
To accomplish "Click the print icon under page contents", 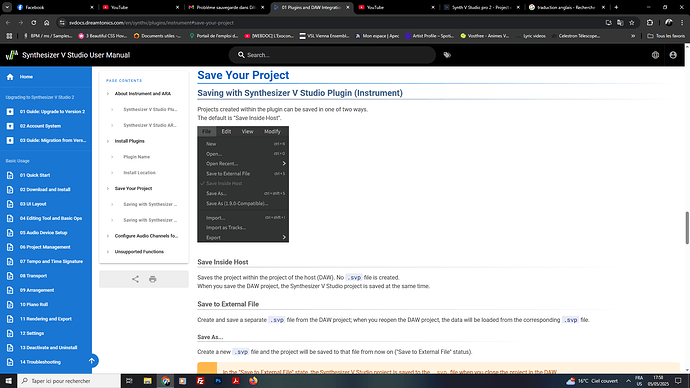I will click(x=153, y=279).
